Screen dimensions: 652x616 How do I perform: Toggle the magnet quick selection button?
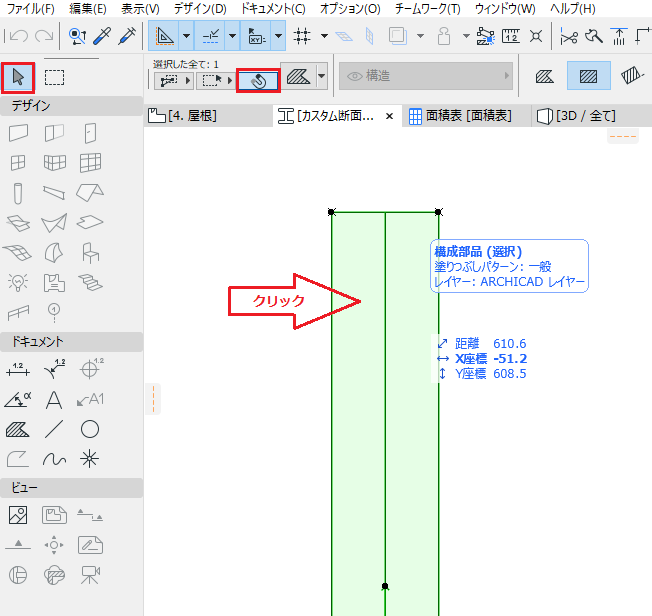coord(258,80)
